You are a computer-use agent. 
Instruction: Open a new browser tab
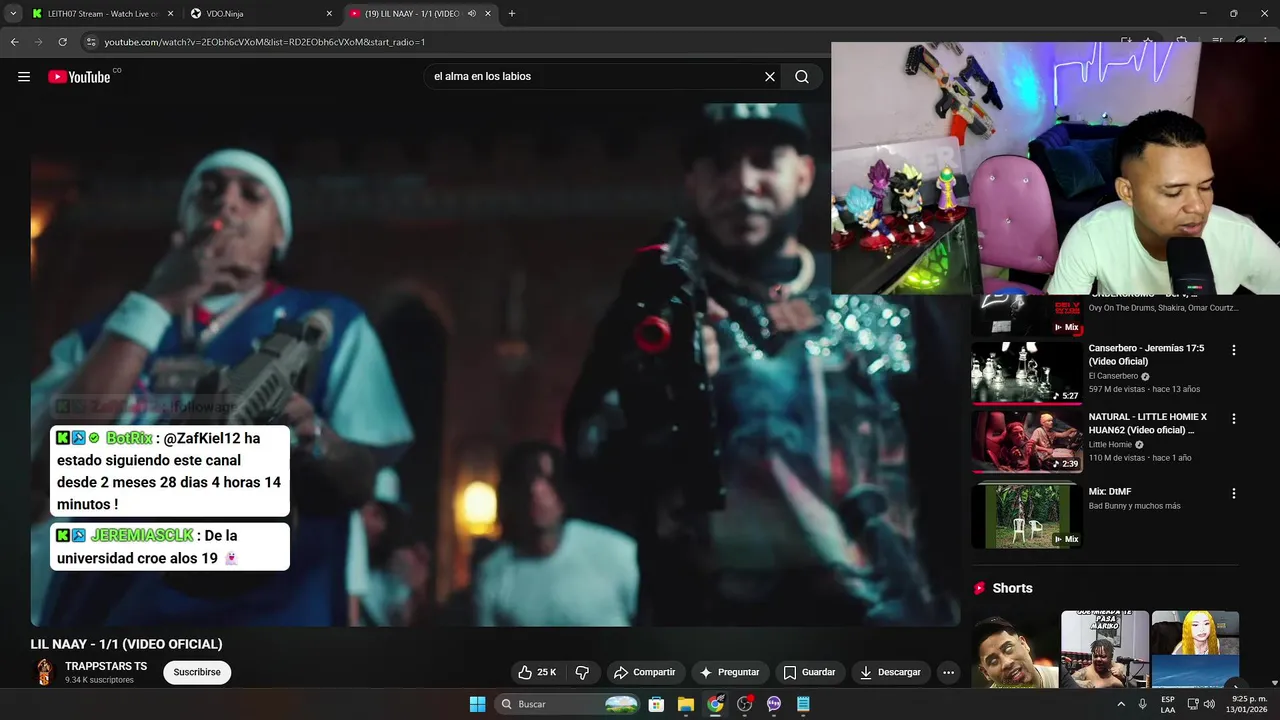coord(512,14)
